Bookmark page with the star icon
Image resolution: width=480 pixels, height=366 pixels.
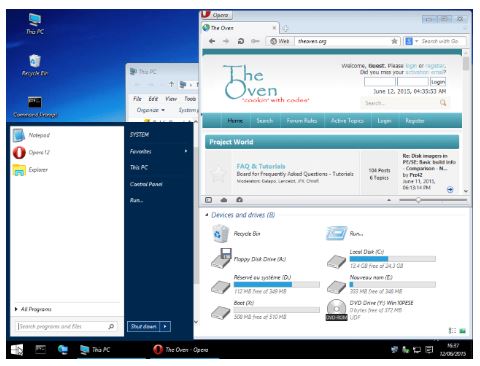[x=394, y=41]
